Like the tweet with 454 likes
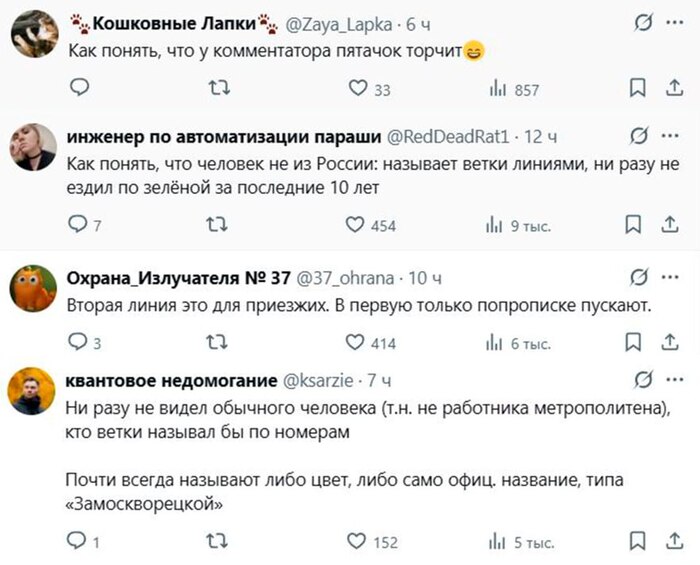Image resolution: width=700 pixels, height=565 pixels. pyautogui.click(x=355, y=226)
